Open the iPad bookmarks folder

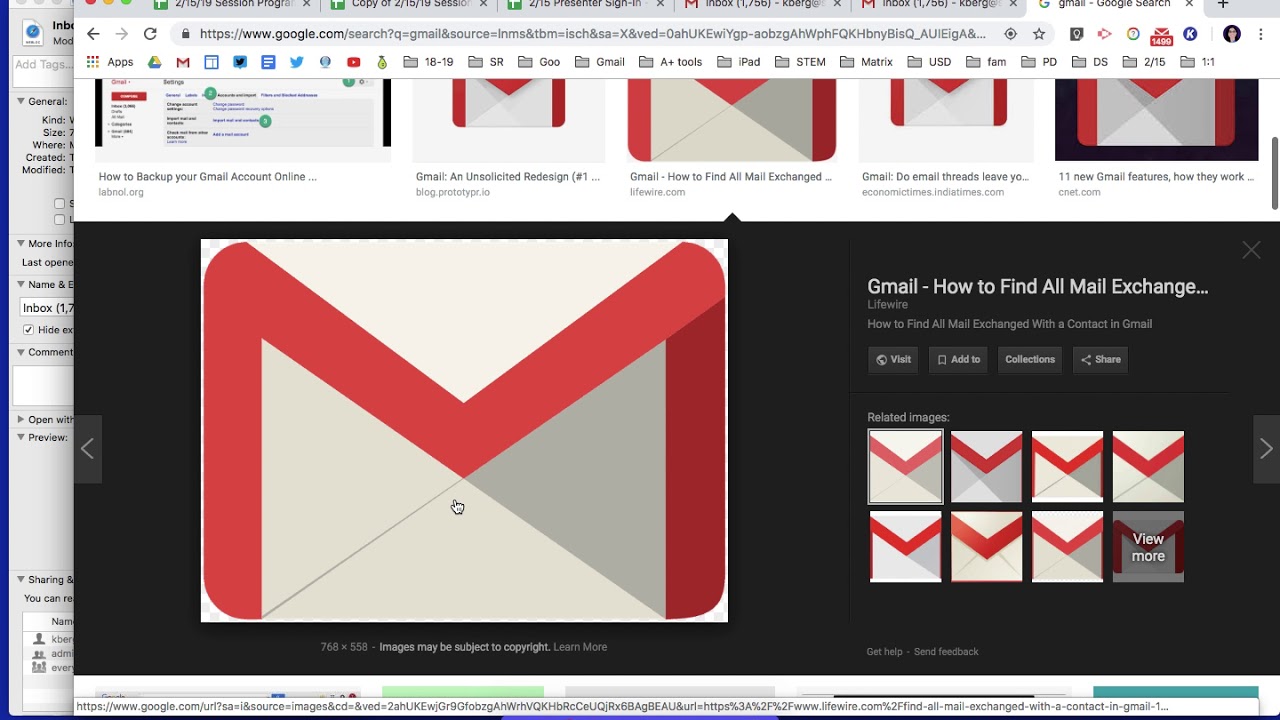738,62
